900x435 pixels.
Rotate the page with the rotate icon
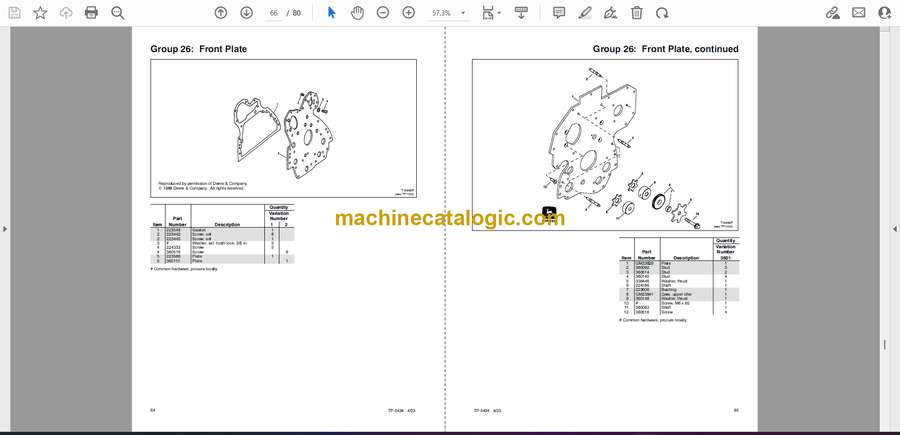point(662,13)
